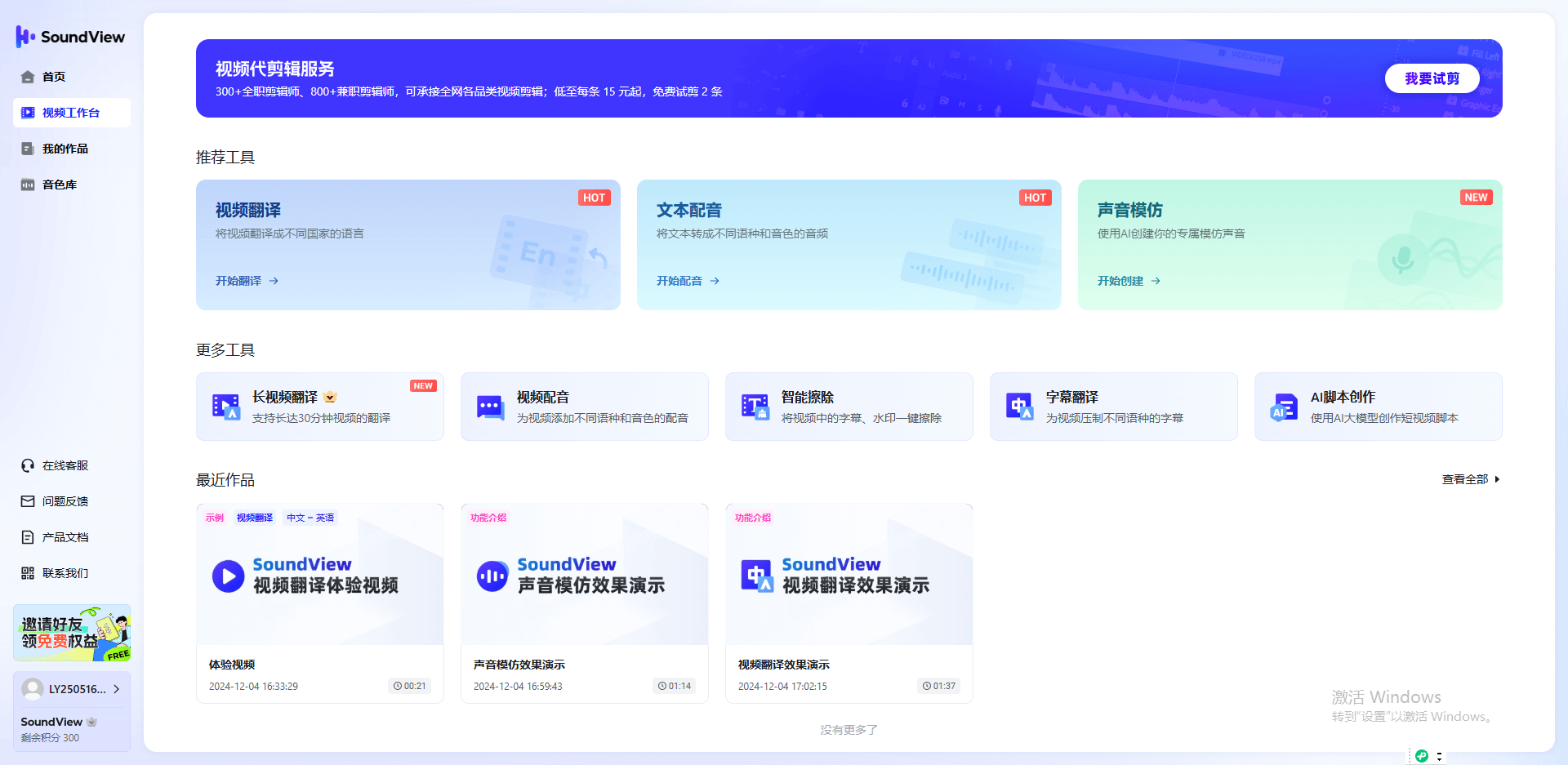Click 功能介绍 tag on 声音模仿效果演示
This screenshot has height=765, width=1568.
click(488, 518)
